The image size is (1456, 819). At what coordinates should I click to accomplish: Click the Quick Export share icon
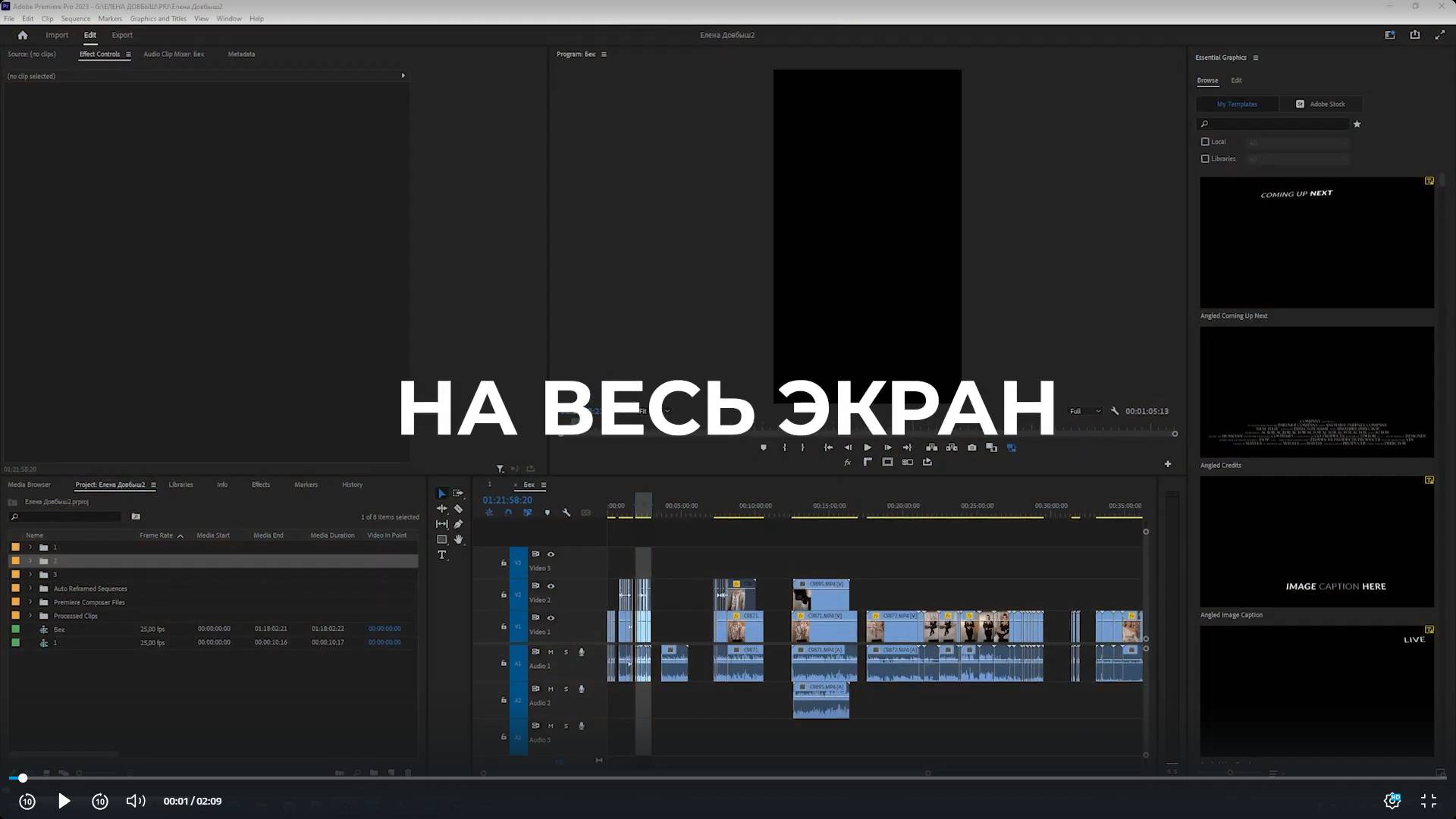[1414, 35]
